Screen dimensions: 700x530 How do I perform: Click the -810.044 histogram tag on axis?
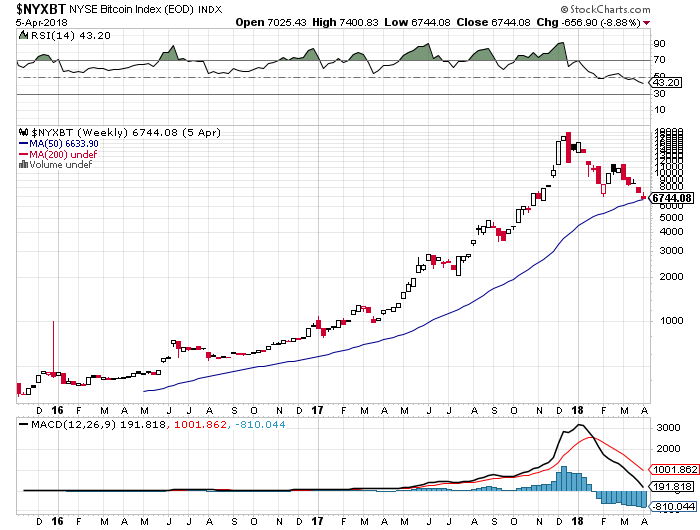[674, 507]
